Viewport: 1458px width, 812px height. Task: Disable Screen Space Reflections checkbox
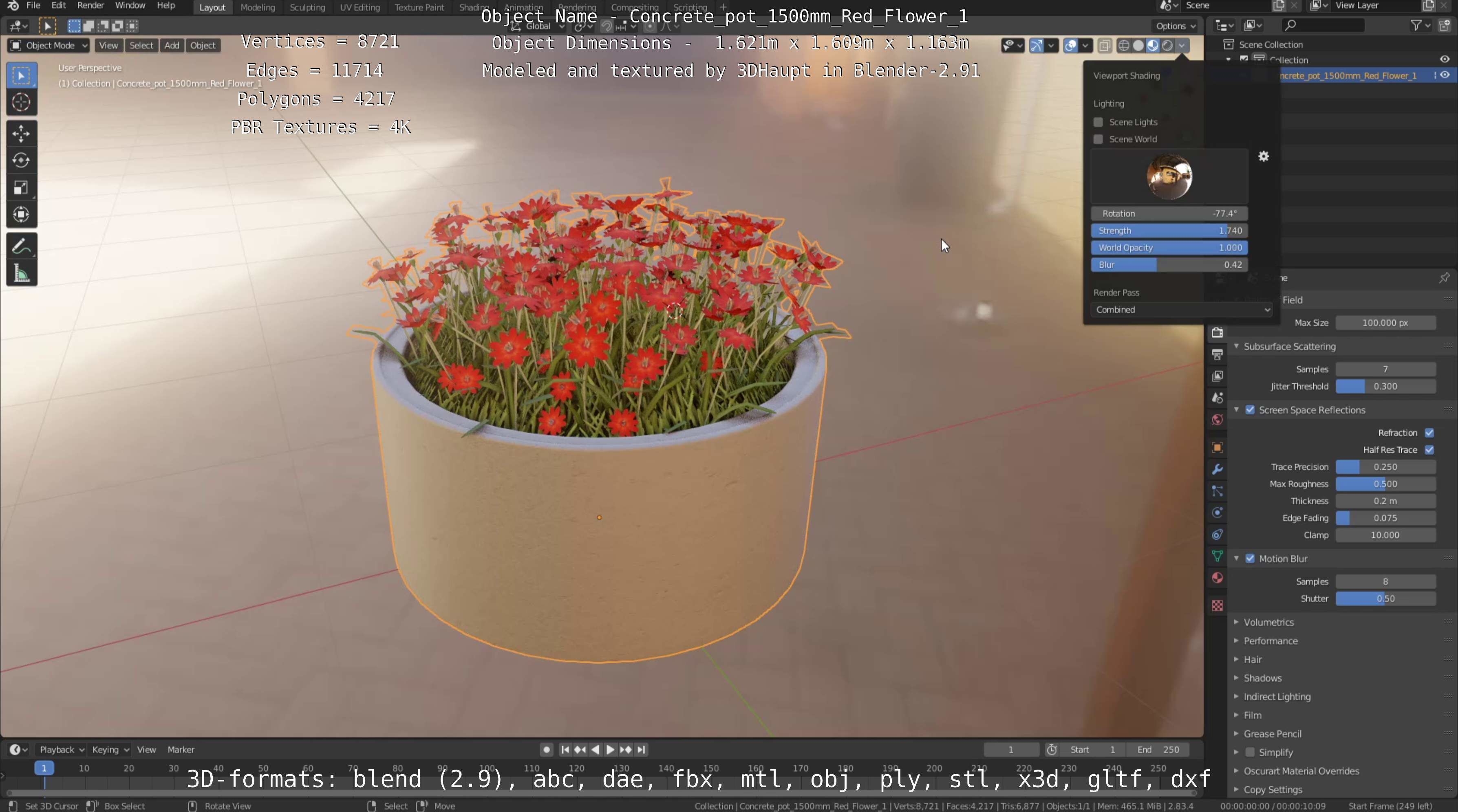tap(1250, 410)
